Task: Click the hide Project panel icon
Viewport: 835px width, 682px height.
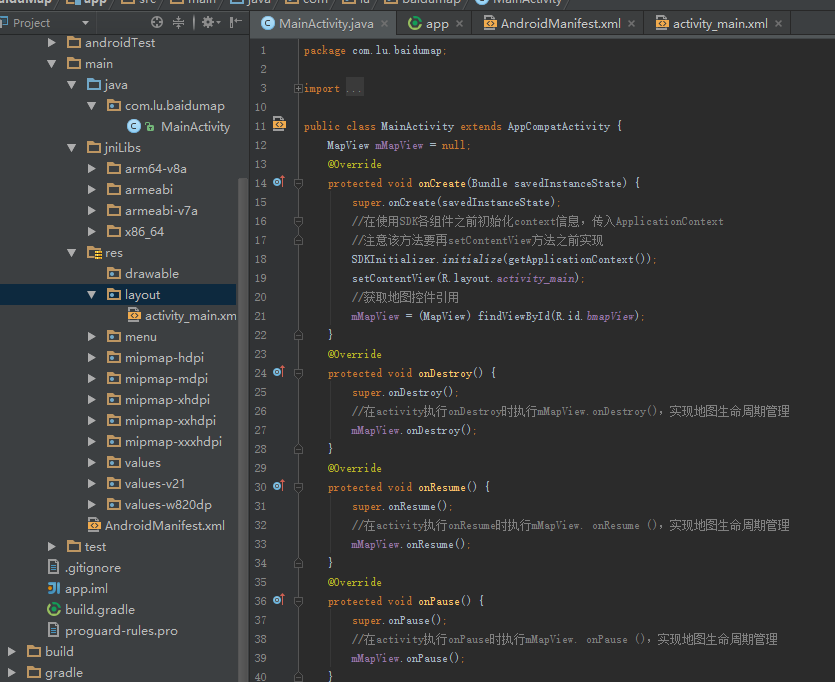Action: [x=235, y=22]
